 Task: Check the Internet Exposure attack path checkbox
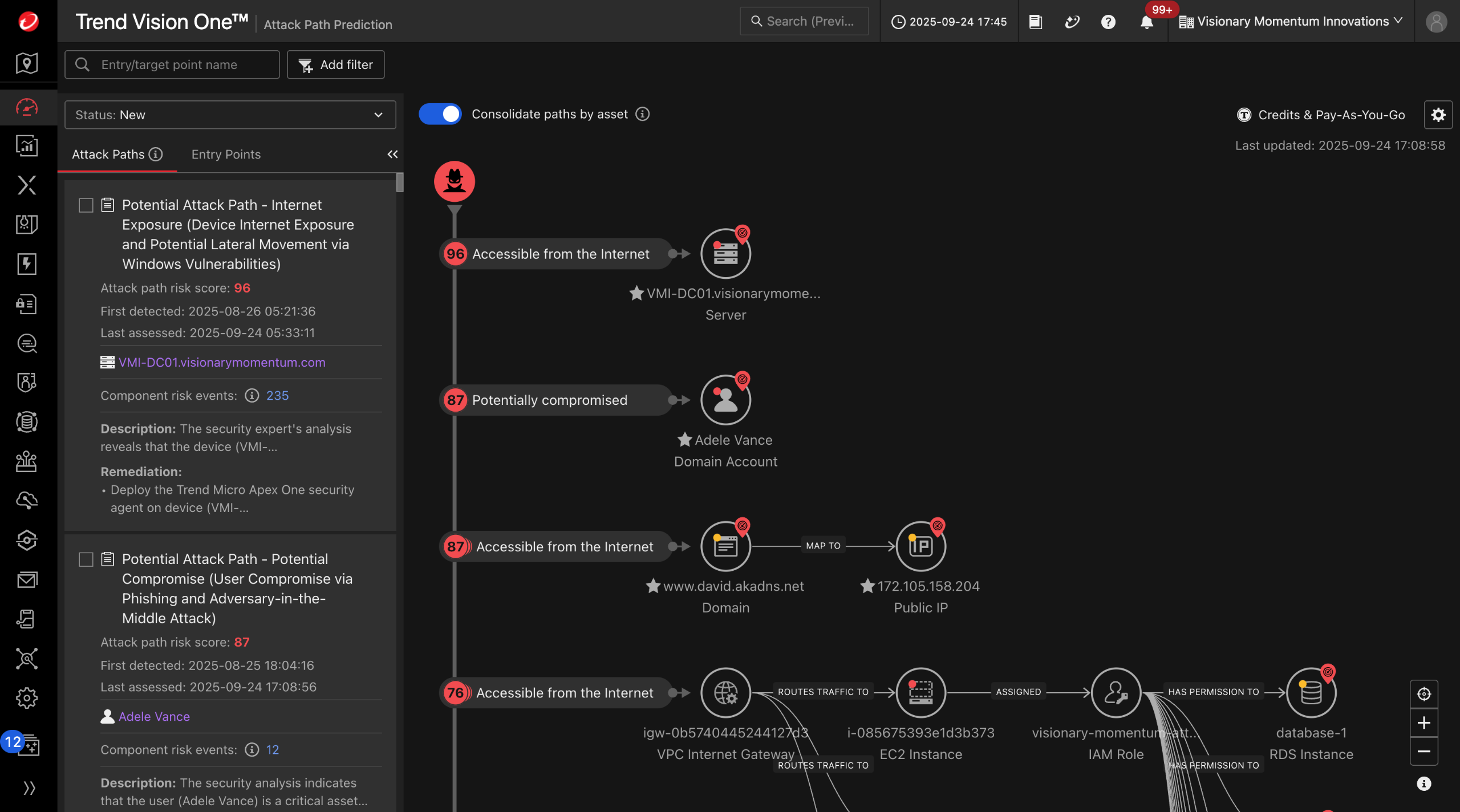86,205
